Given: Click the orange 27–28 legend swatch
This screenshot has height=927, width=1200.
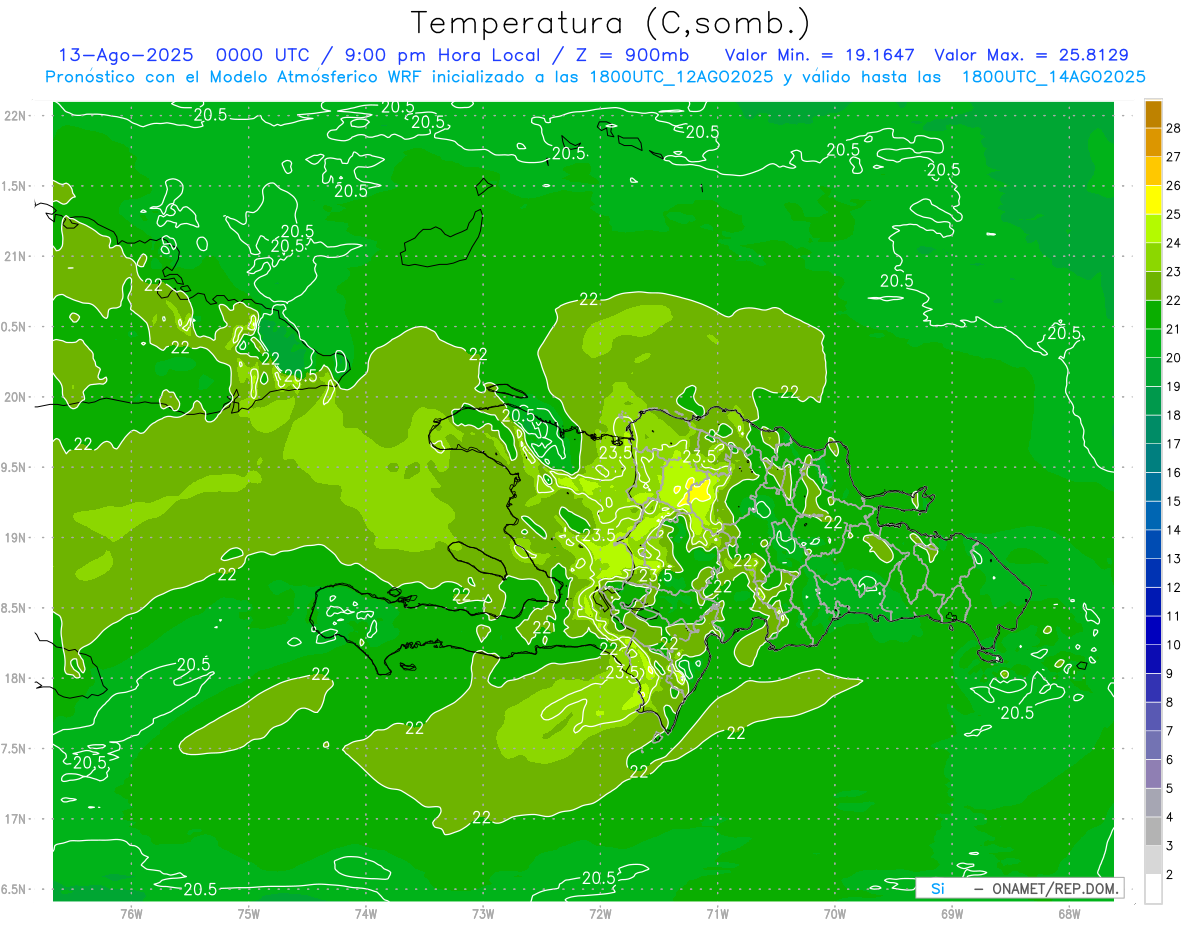Looking at the screenshot, I should click(1153, 143).
